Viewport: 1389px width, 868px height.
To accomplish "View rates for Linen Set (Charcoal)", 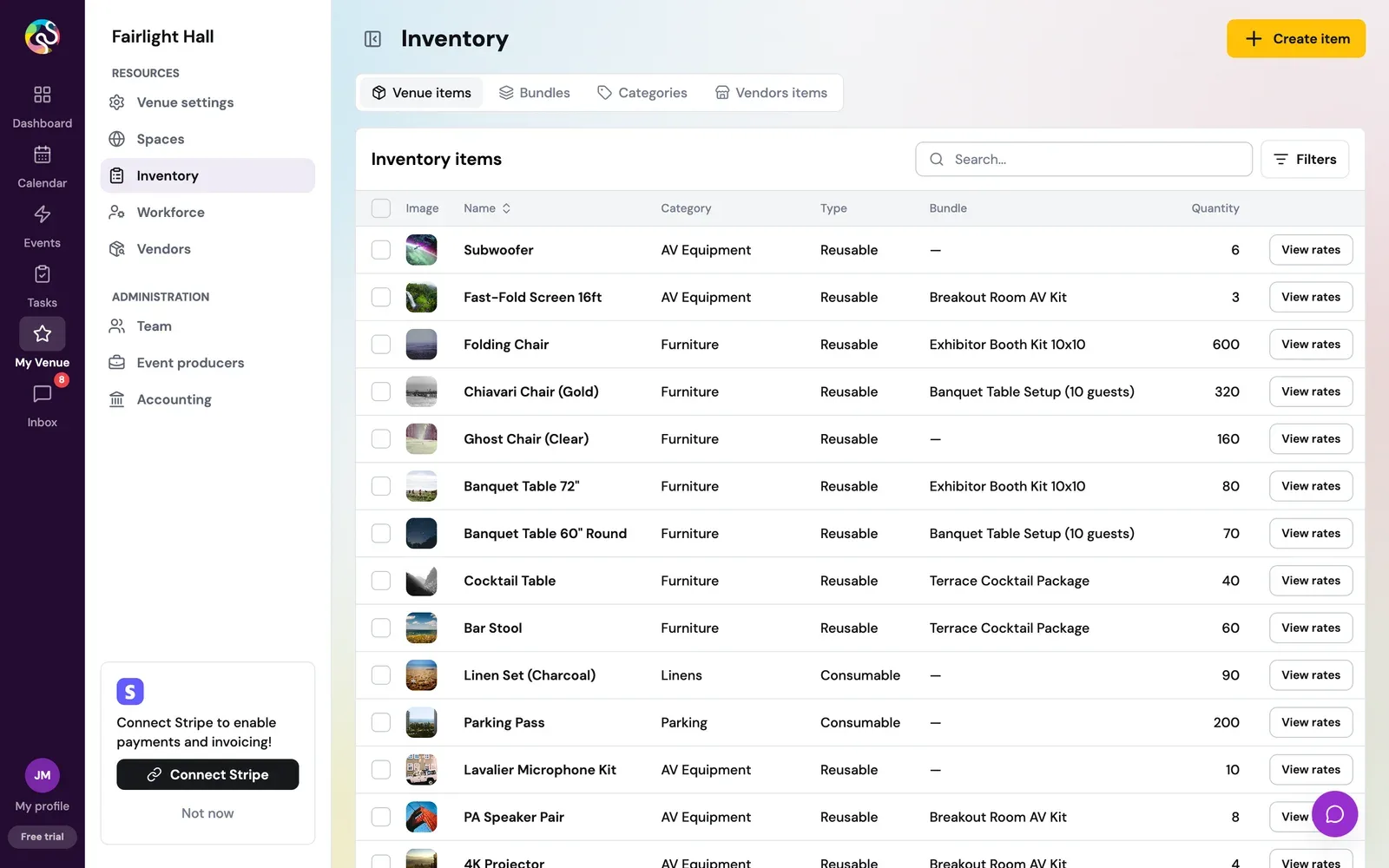I will [x=1311, y=675].
